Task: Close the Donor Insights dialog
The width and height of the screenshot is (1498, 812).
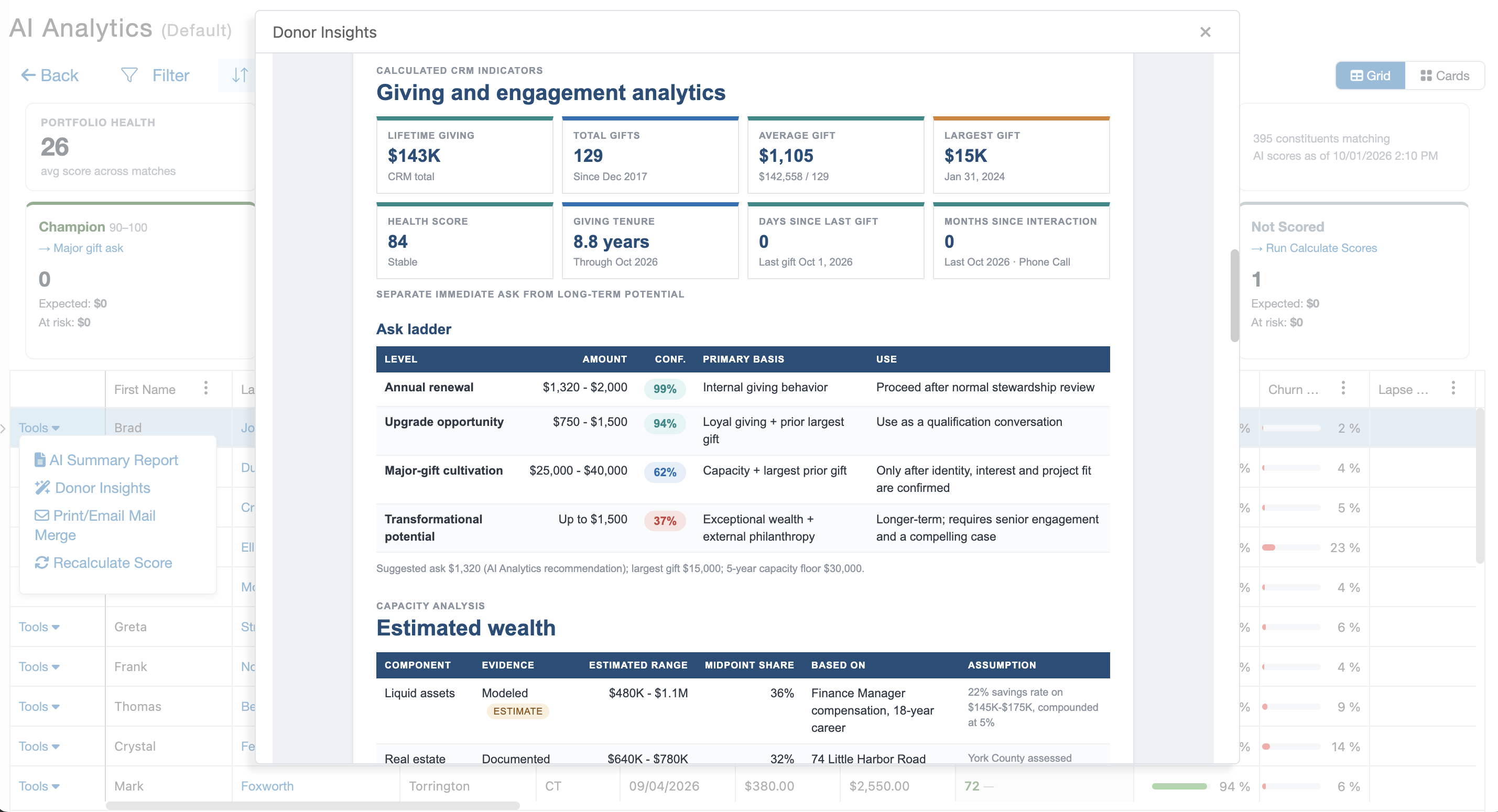Action: 1205,32
